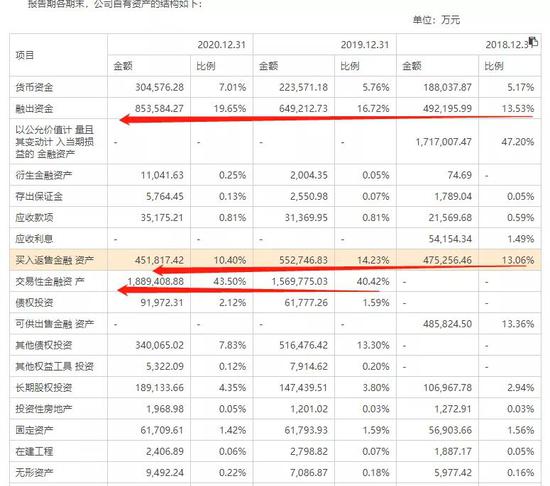550x486 pixels.
Task: Click the 货币资金 row label
Action: (x=34, y=87)
